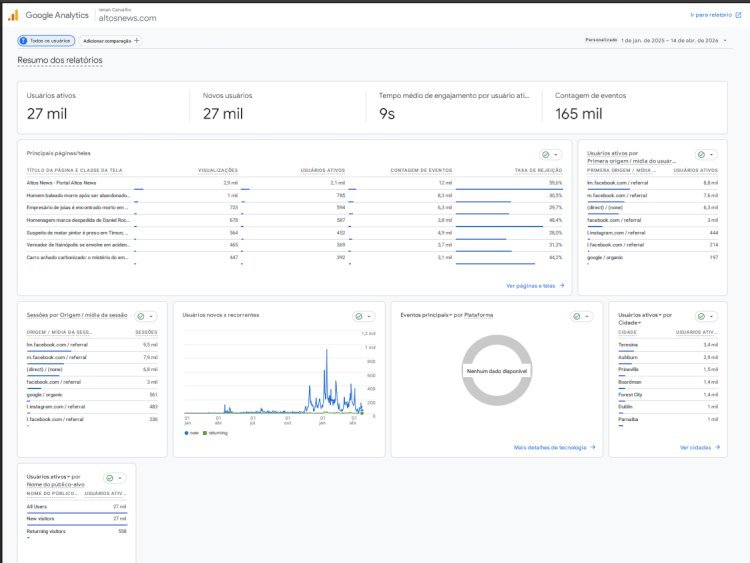Click 'Mais detalhes de tecnologia' link
Viewport: 750px width, 563px height.
(554, 447)
